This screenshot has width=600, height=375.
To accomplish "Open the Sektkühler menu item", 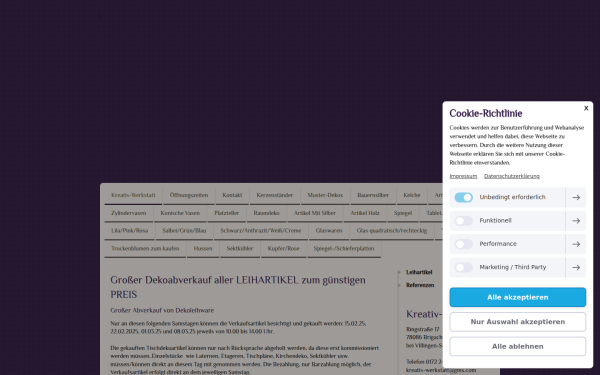I will point(240,249).
